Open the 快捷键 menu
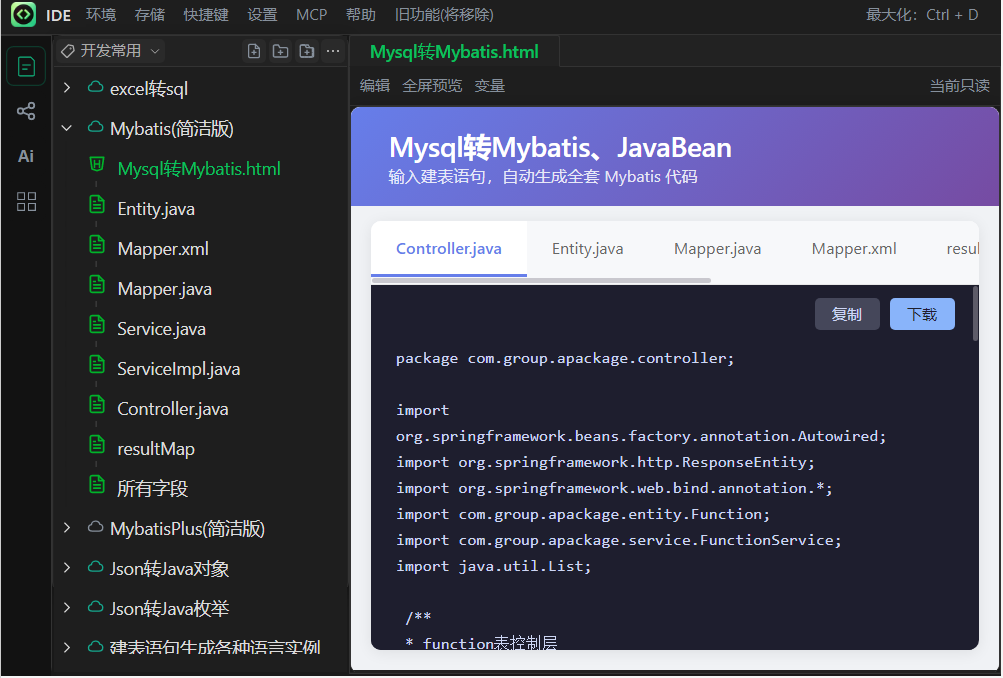The height and width of the screenshot is (678, 1003). (x=206, y=15)
